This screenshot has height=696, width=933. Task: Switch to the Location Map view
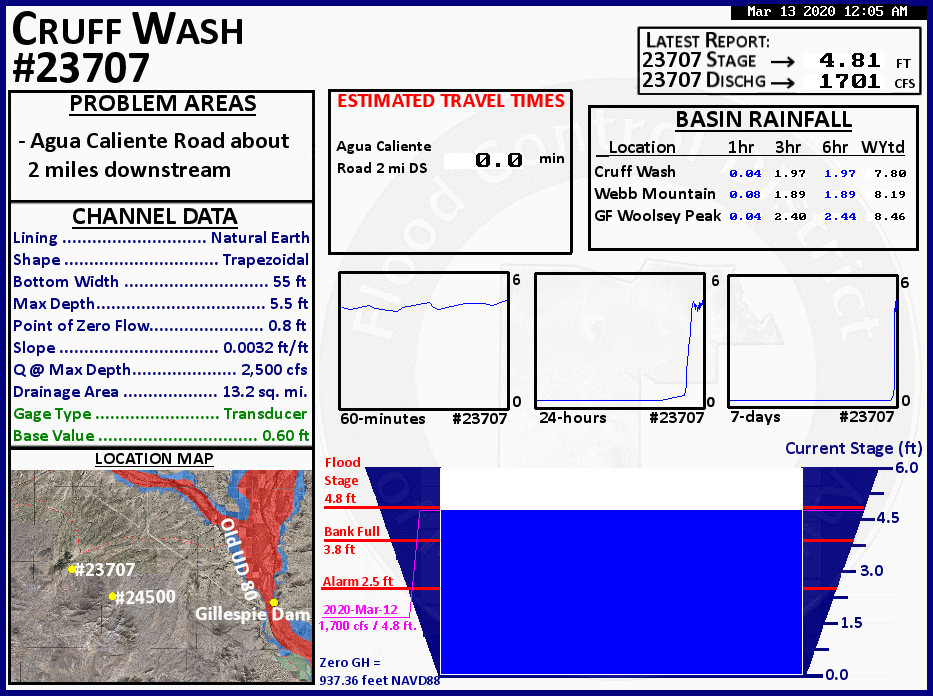(x=154, y=458)
